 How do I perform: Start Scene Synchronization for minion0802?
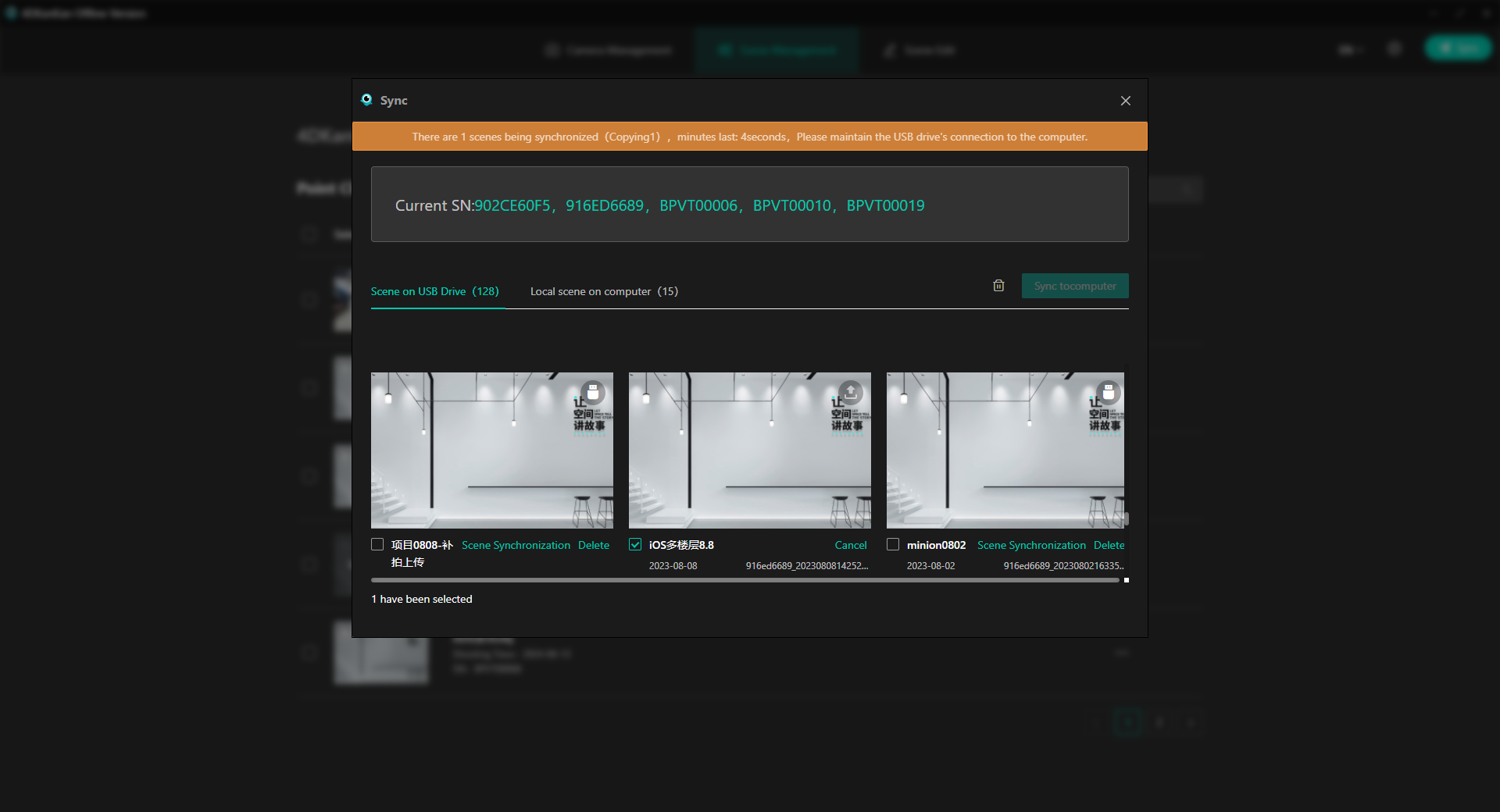pyautogui.click(x=1031, y=545)
